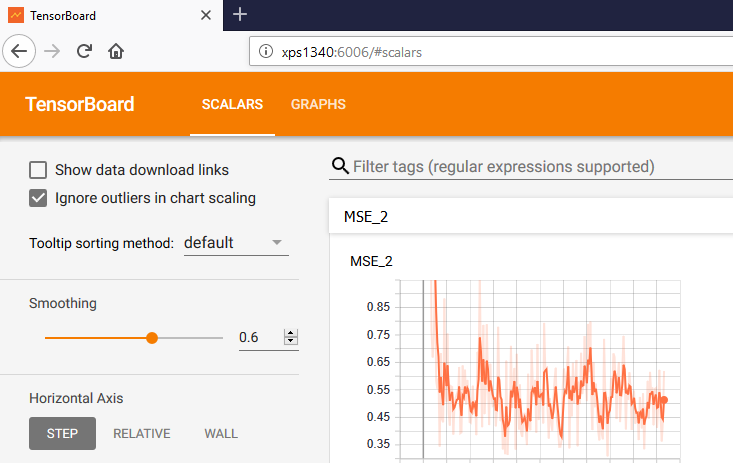Screen dimensions: 733x463
Task: Go back with the browser back arrow
Action: pos(19,51)
